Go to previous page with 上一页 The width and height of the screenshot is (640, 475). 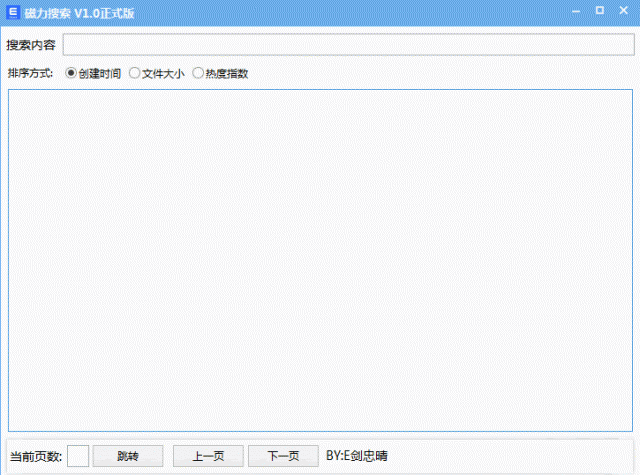208,456
